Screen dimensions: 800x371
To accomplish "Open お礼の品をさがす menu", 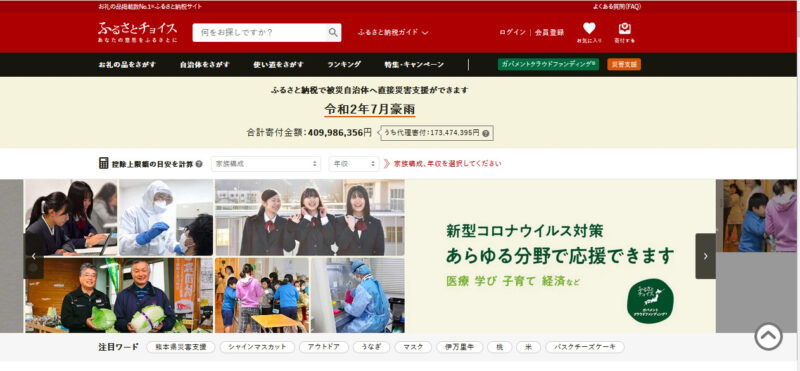I will pos(127,65).
